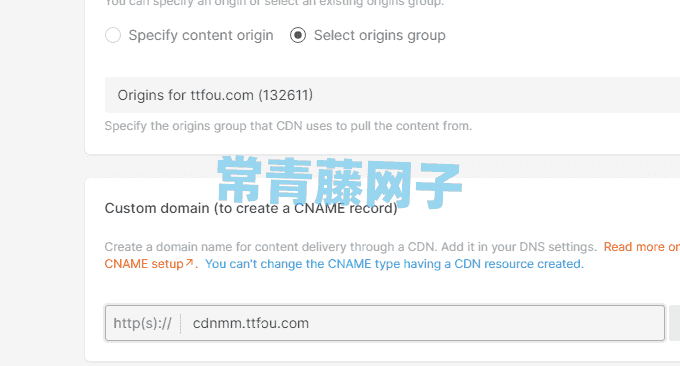Open the Origins for ttfou.com dropdown

tap(392, 95)
